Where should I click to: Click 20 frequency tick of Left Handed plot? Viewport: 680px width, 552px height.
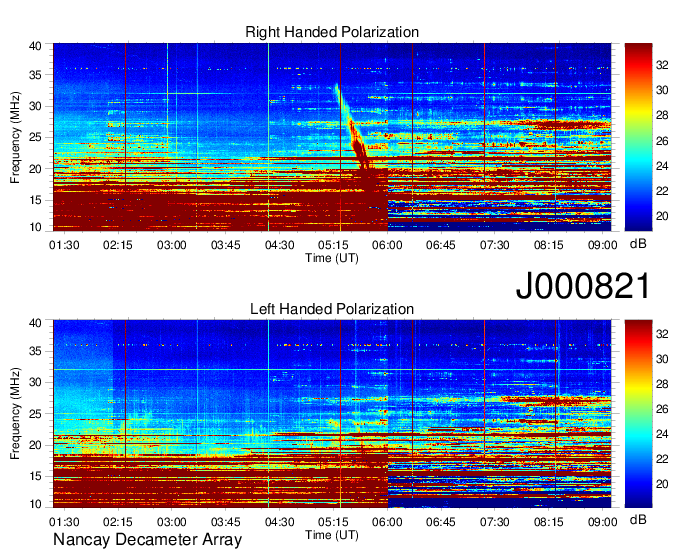35,445
